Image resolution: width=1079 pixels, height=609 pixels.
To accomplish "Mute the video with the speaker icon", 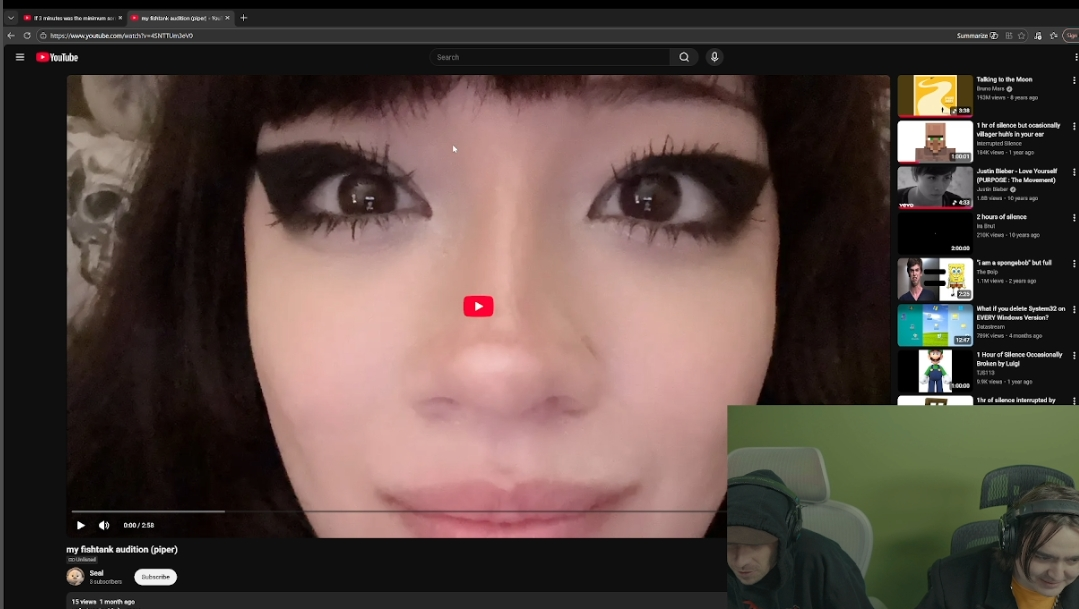I will point(104,525).
